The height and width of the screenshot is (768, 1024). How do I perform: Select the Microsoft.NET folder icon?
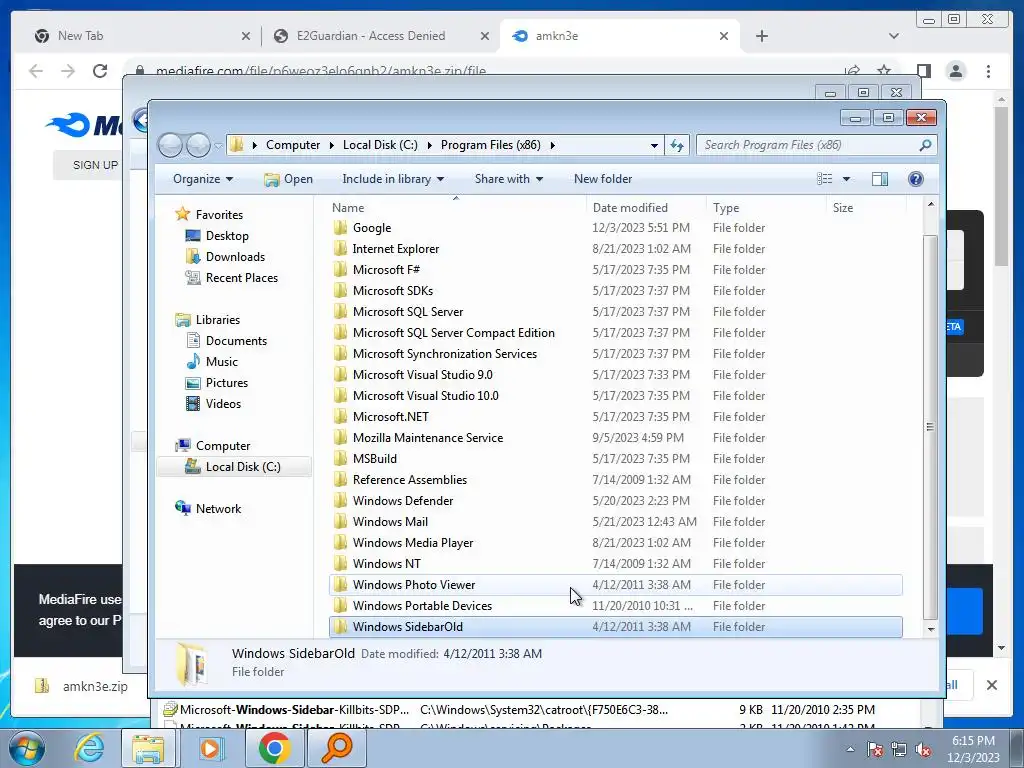pyautogui.click(x=340, y=417)
